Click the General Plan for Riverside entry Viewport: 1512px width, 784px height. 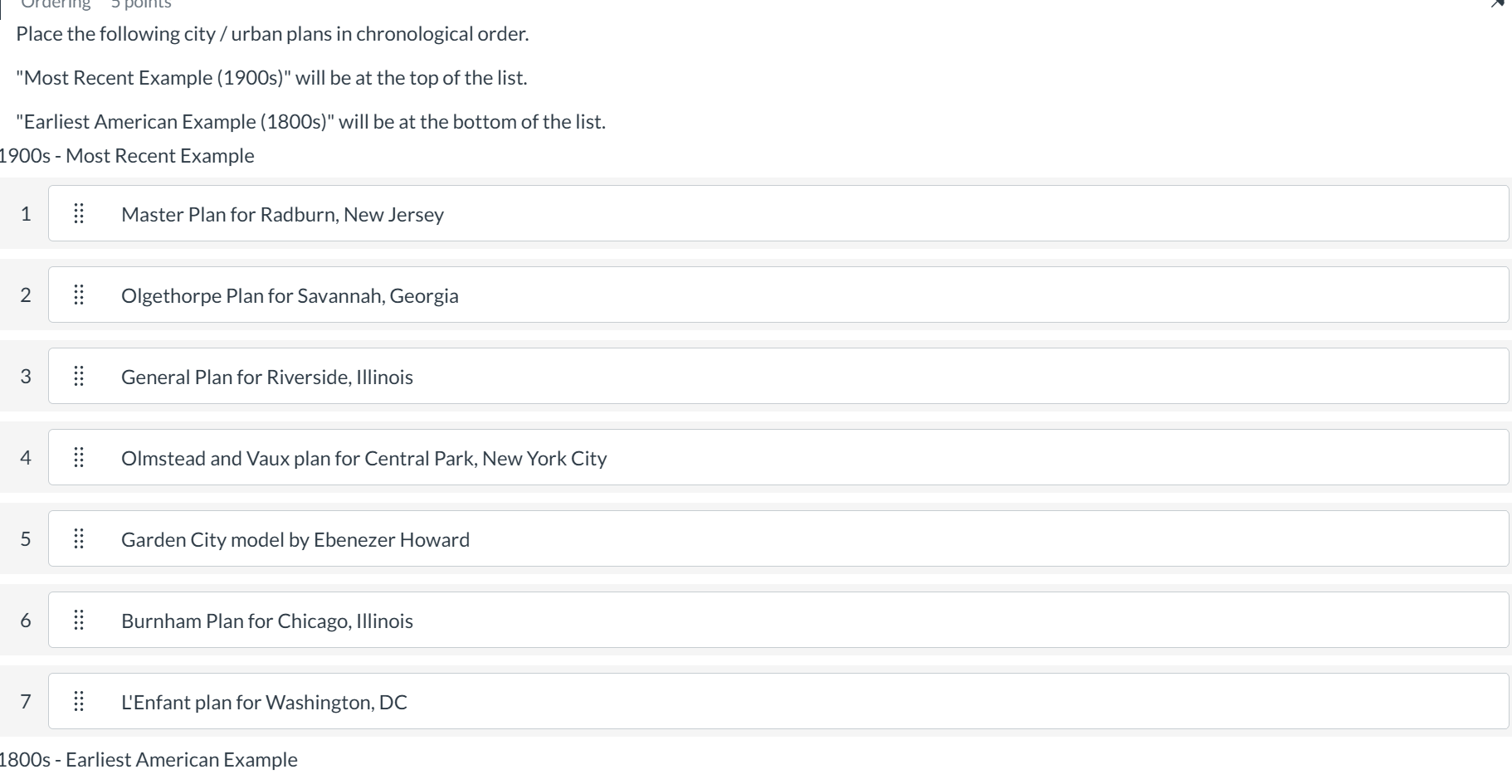(581, 376)
